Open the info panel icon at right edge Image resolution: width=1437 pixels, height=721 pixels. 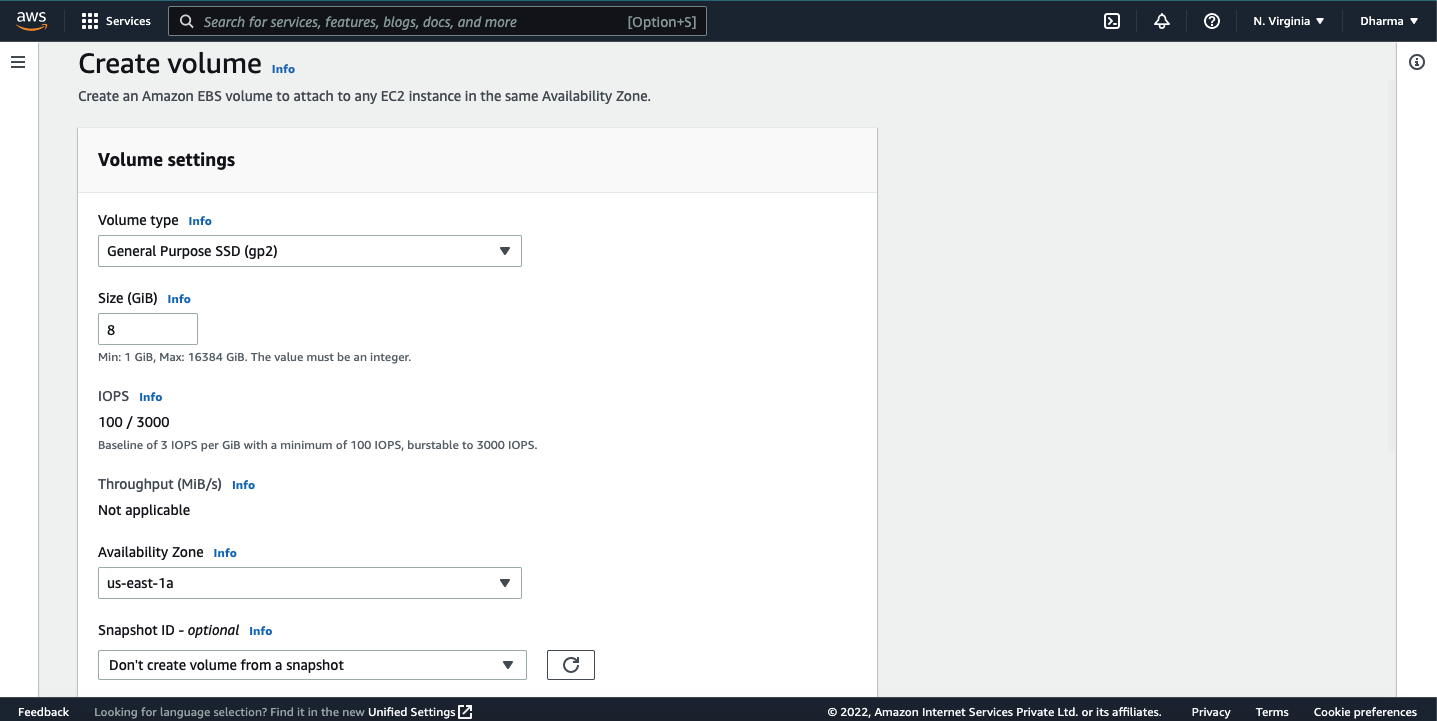1417,62
